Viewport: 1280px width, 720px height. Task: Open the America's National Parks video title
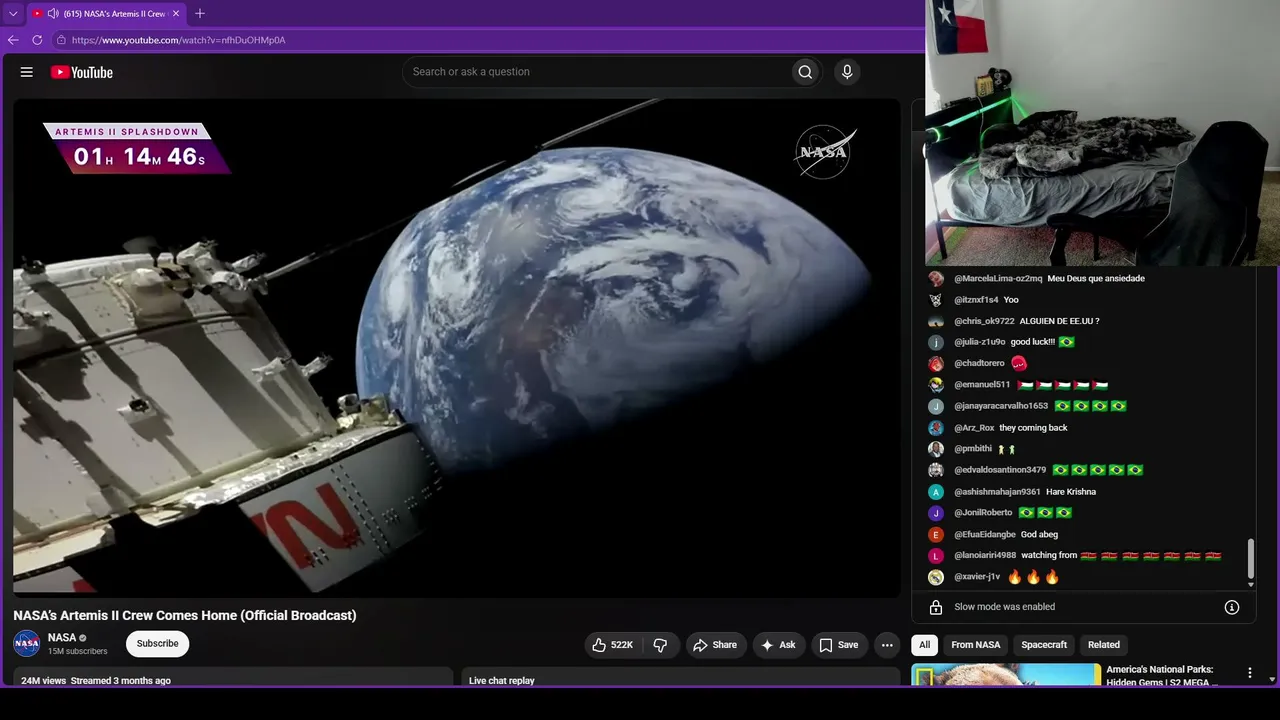(1162, 675)
